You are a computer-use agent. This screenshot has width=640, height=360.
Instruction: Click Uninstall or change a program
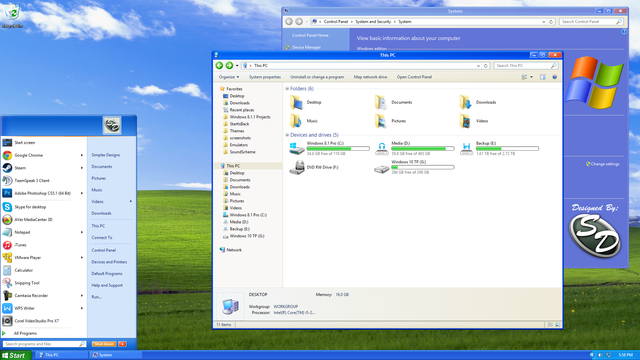[317, 77]
